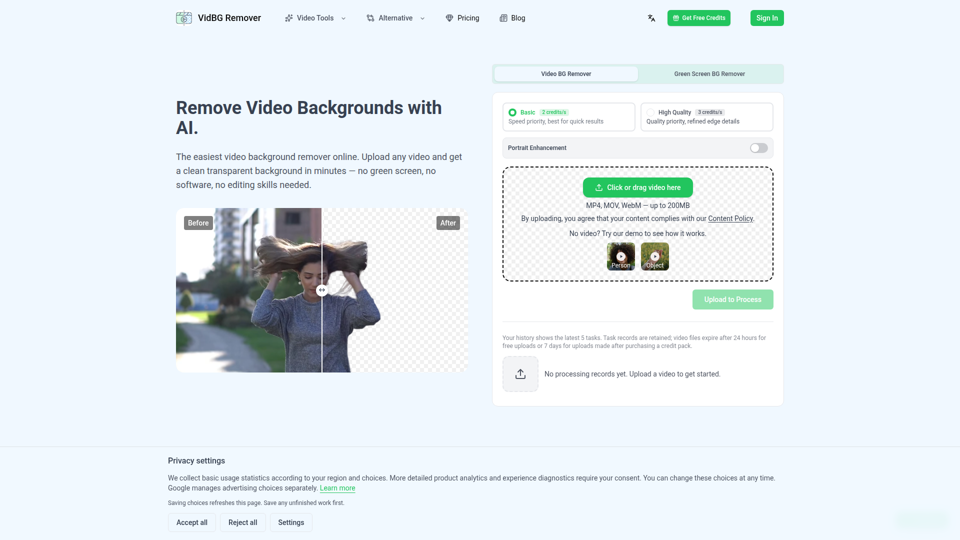Click the '3 credits/s' badge
Image resolution: width=960 pixels, height=540 pixels.
tap(710, 113)
